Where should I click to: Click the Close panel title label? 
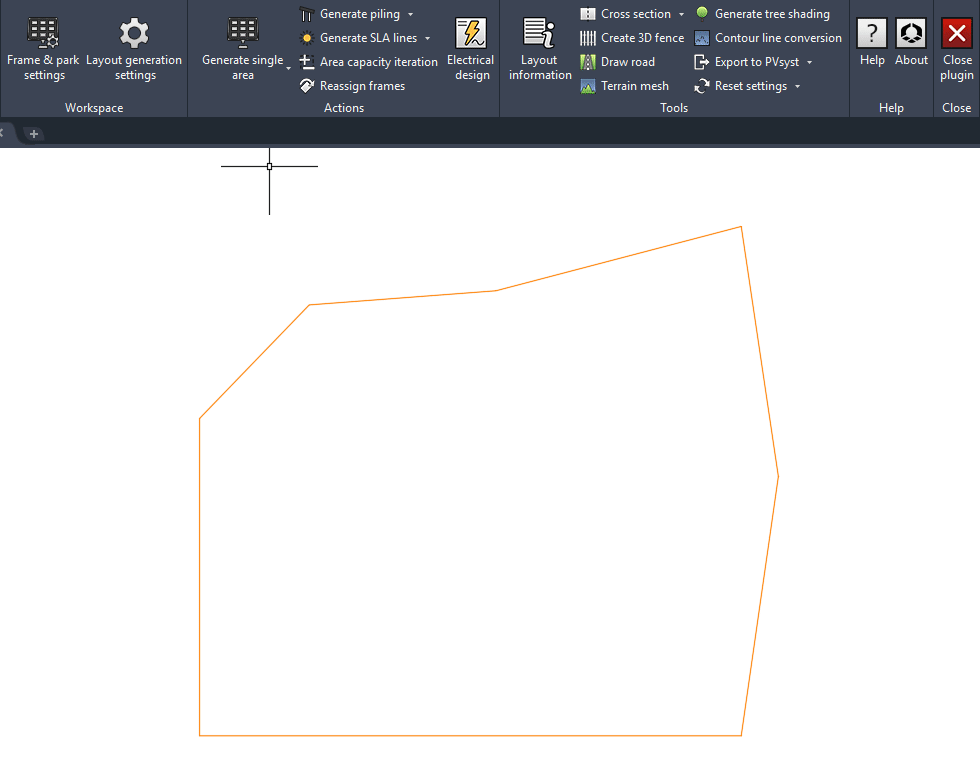tap(956, 108)
